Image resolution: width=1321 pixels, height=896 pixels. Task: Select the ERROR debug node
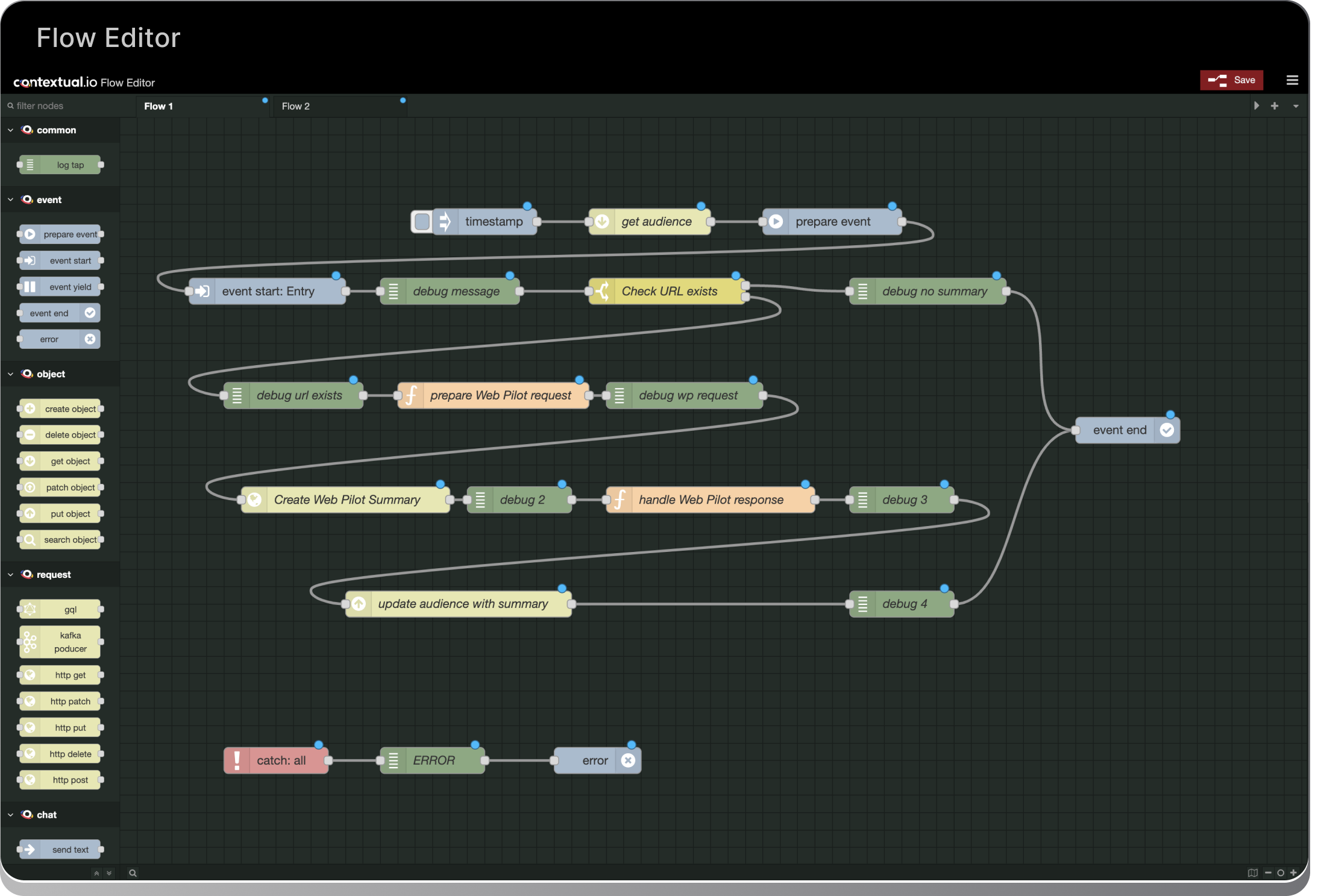pos(433,760)
